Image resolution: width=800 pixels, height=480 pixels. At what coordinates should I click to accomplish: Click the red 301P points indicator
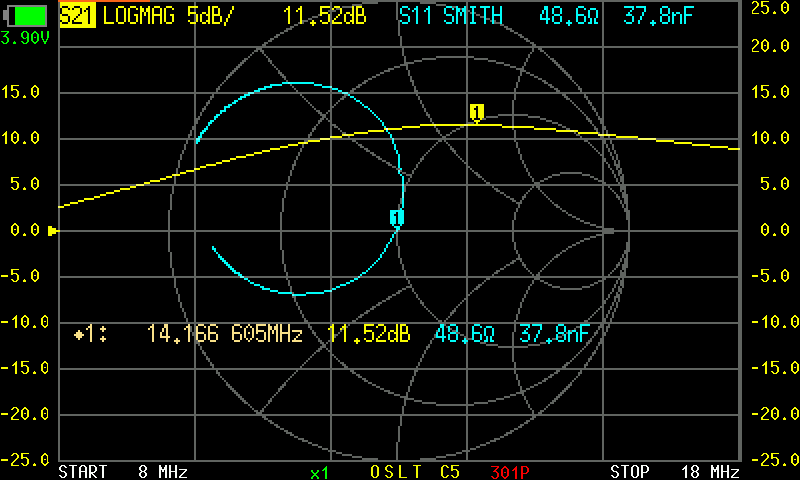pyautogui.click(x=510, y=471)
